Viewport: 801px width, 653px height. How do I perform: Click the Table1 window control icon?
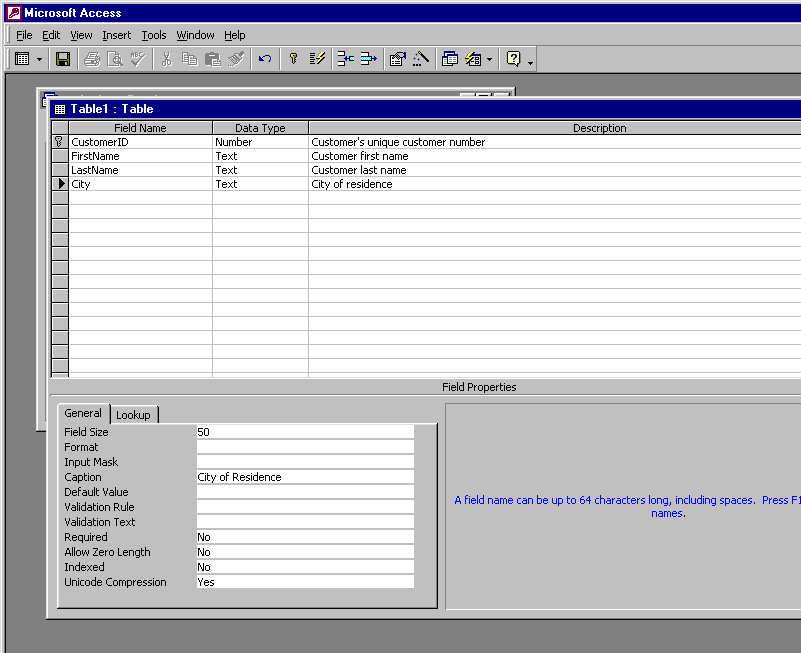60,109
